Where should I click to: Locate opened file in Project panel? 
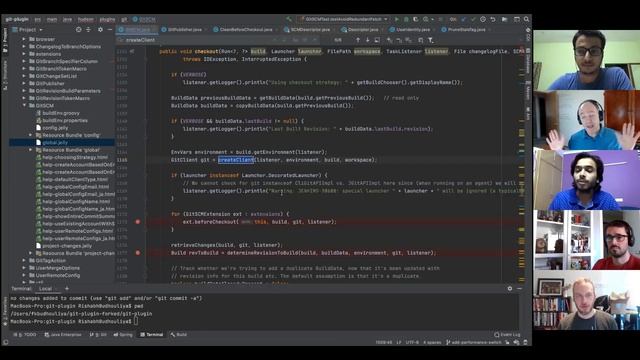[x=78, y=30]
